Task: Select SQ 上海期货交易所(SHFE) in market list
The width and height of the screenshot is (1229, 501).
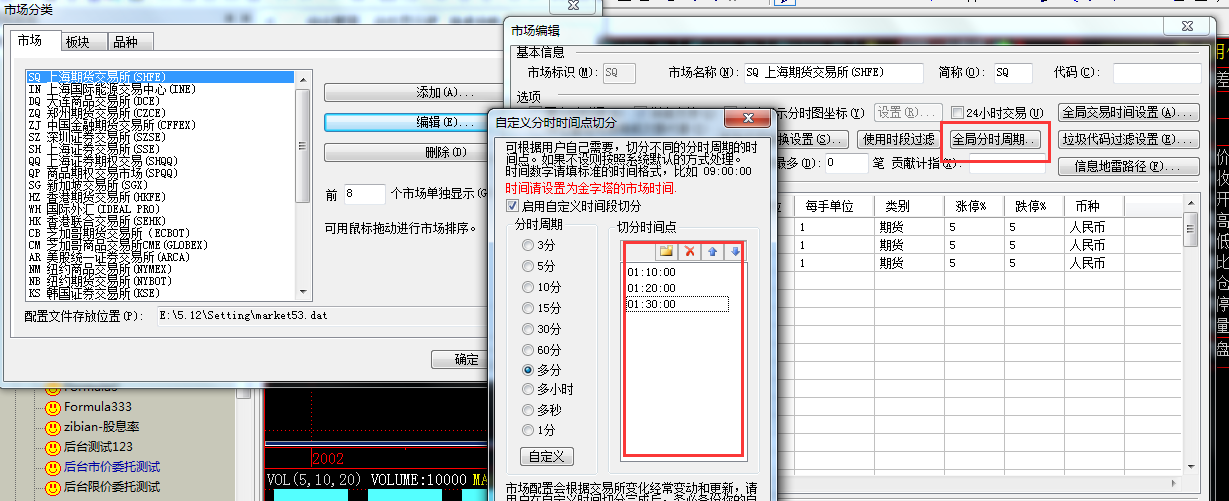Action: coord(160,77)
